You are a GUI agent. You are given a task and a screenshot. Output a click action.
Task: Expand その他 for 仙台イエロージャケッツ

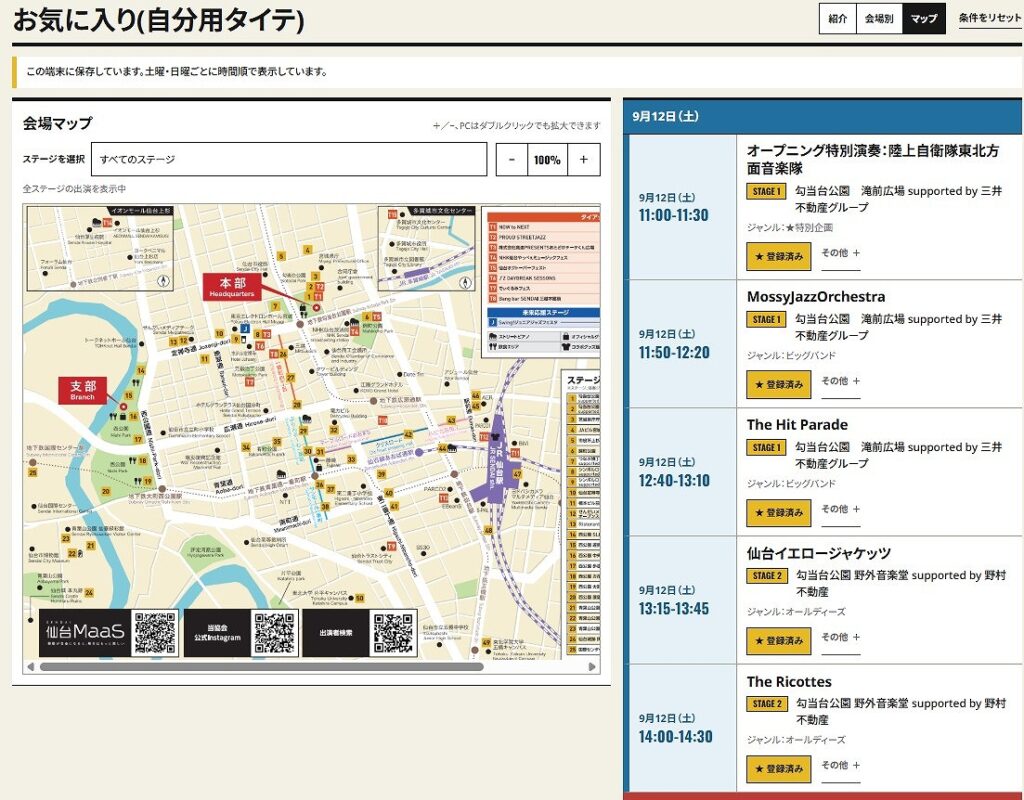tap(840, 637)
